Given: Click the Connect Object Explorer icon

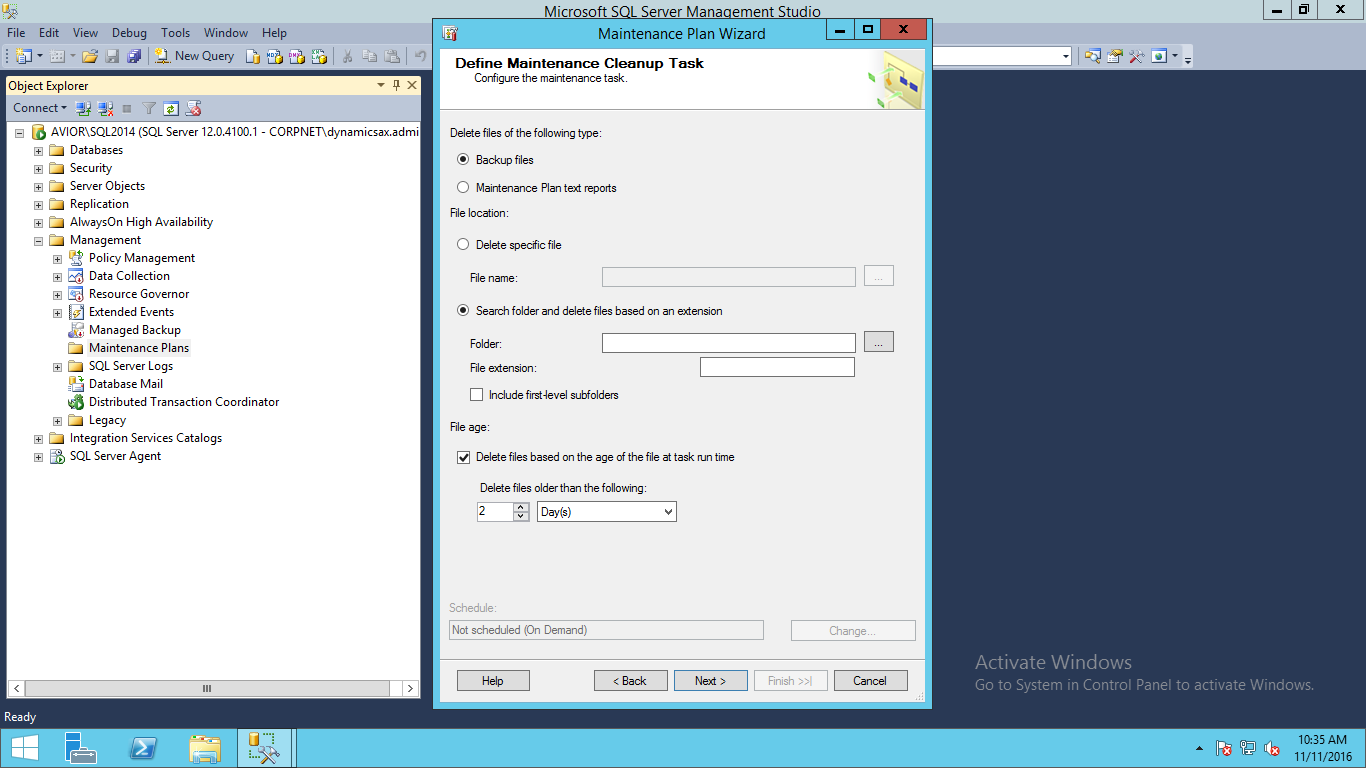Looking at the screenshot, I should 84,108.
